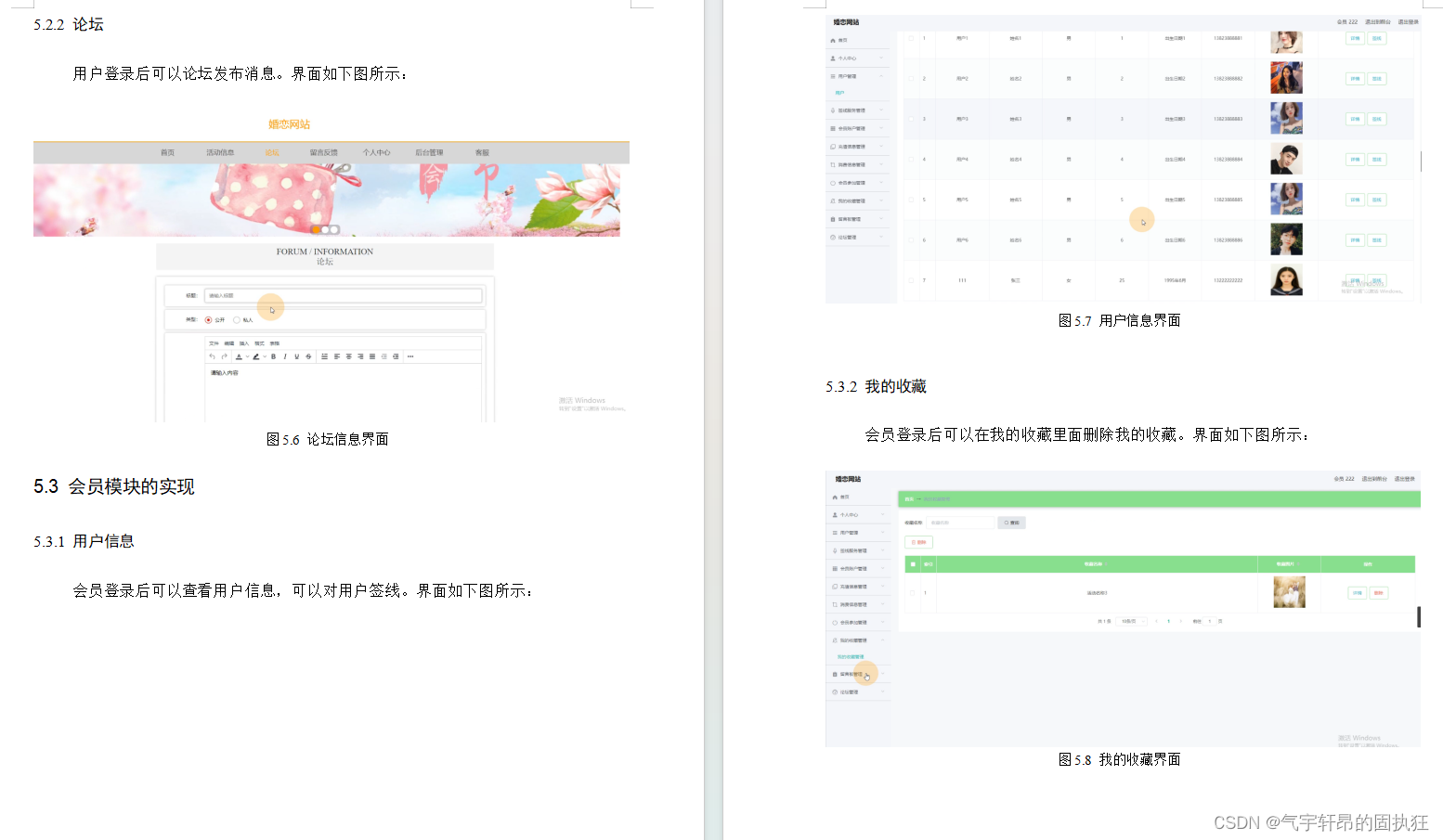Click 首页 home icon in figure 5.7 sidebar
Viewport: 1443px width, 840px height.
click(833, 41)
